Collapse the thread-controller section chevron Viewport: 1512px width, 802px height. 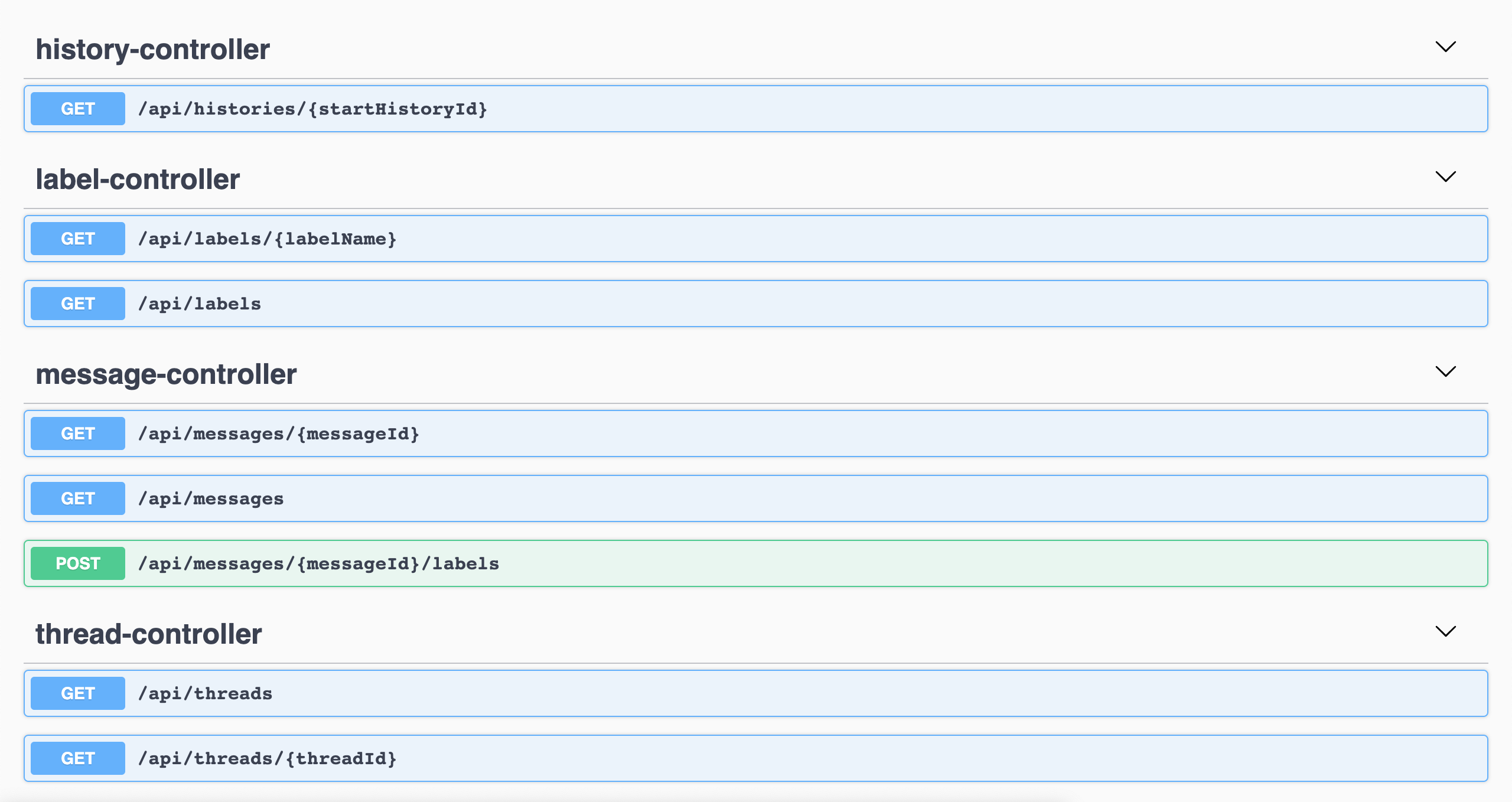[1445, 631]
